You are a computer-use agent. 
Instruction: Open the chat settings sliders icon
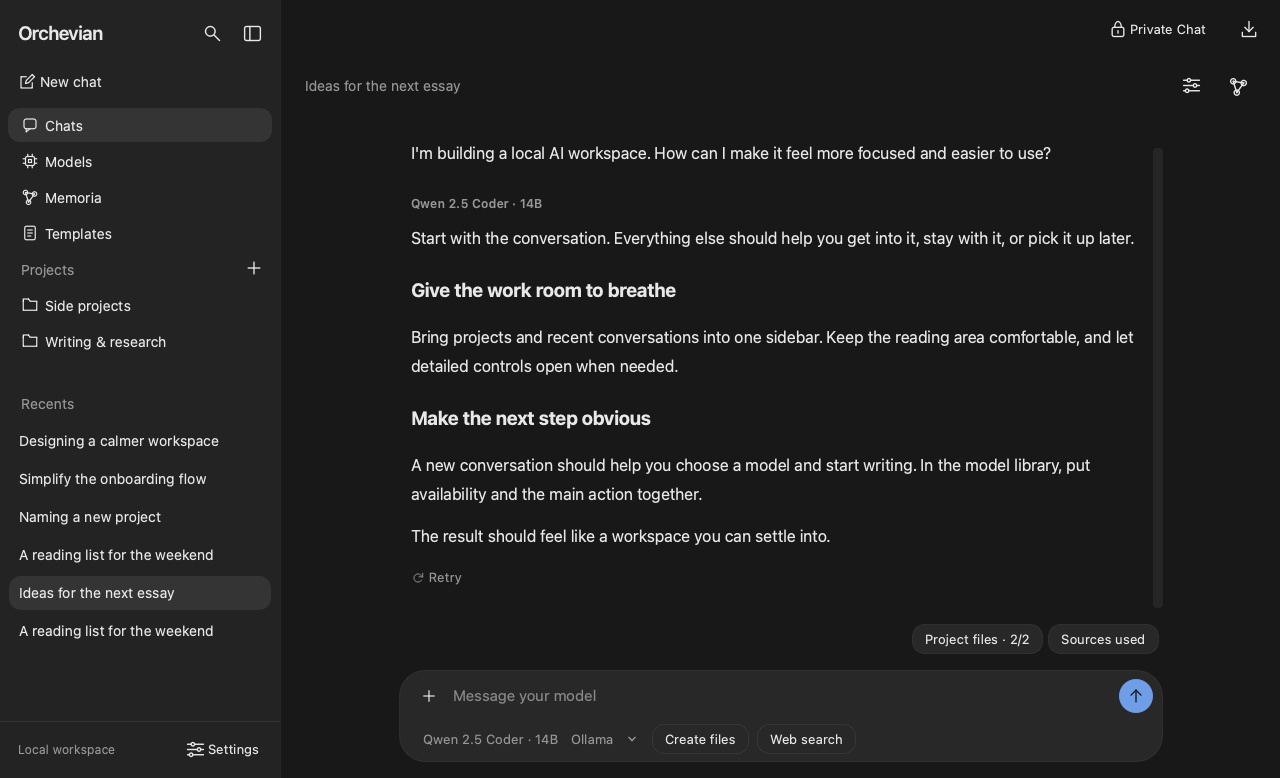click(x=1191, y=86)
